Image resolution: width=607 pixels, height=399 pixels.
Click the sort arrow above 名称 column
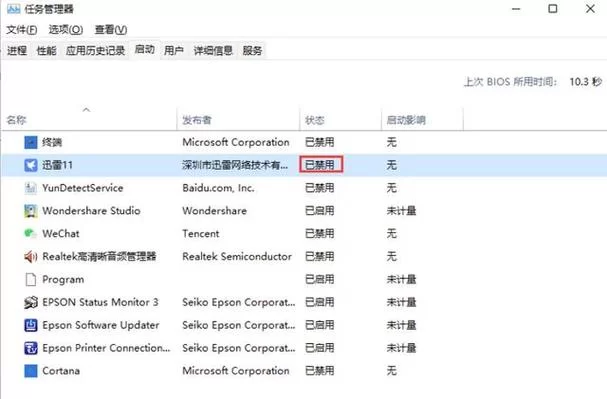coord(86,110)
